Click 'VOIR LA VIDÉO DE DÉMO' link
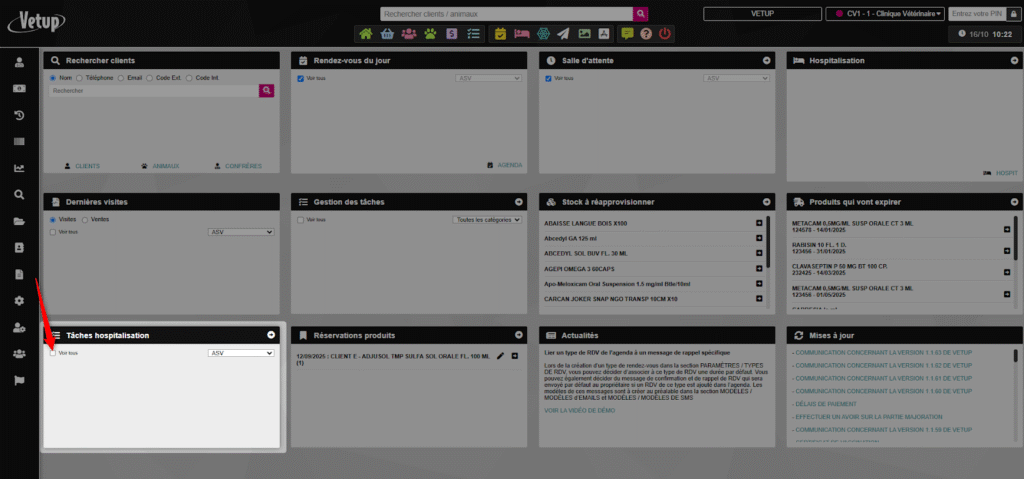 tap(580, 410)
